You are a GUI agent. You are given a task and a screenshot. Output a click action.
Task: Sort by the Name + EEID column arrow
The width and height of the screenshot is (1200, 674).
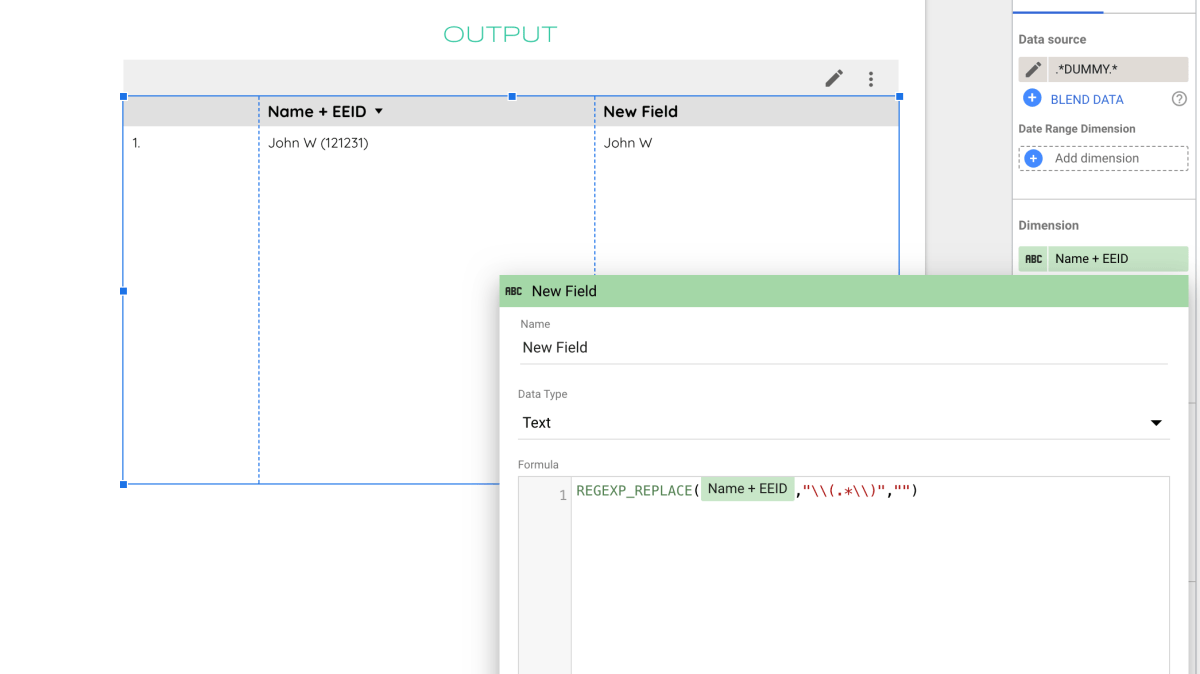(379, 111)
